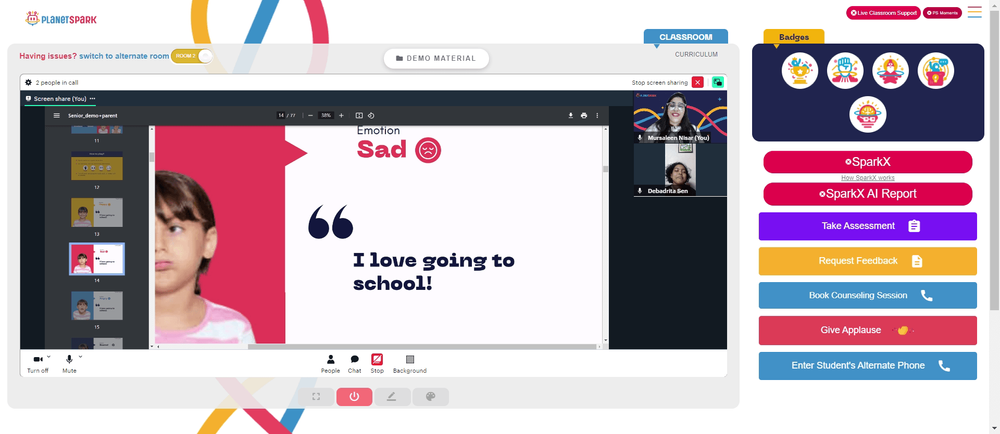The image size is (1000, 434).
Task: Open the hamburger menu at top right
Action: (x=974, y=11)
